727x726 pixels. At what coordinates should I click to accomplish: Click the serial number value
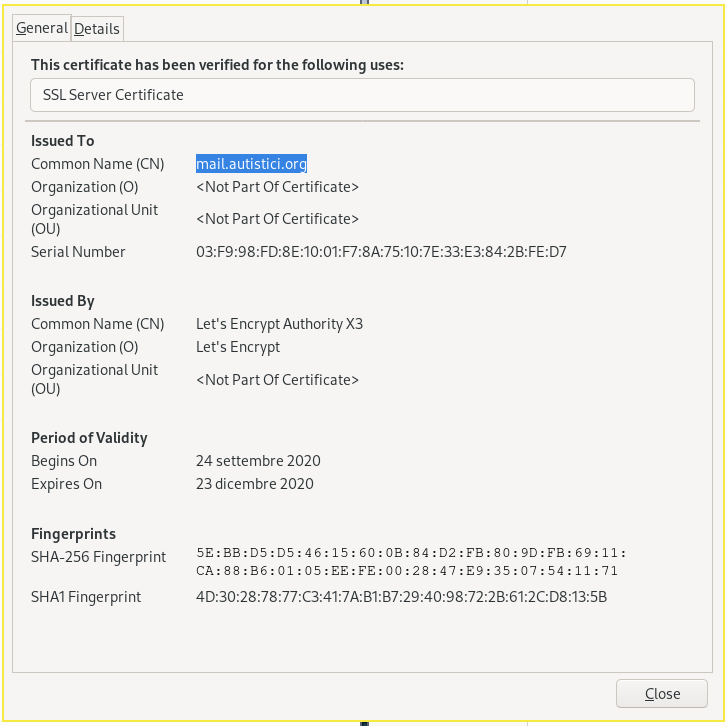coord(381,252)
